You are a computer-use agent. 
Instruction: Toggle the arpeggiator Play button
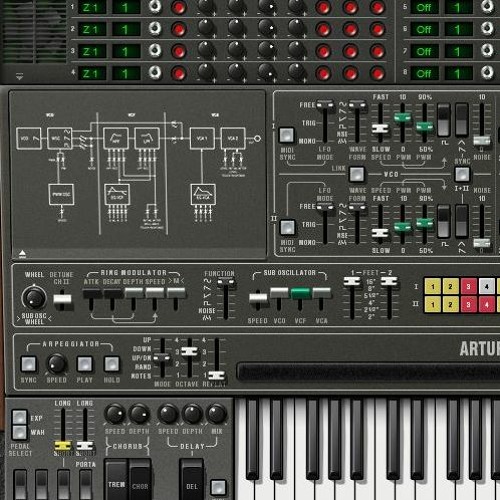(x=84, y=364)
